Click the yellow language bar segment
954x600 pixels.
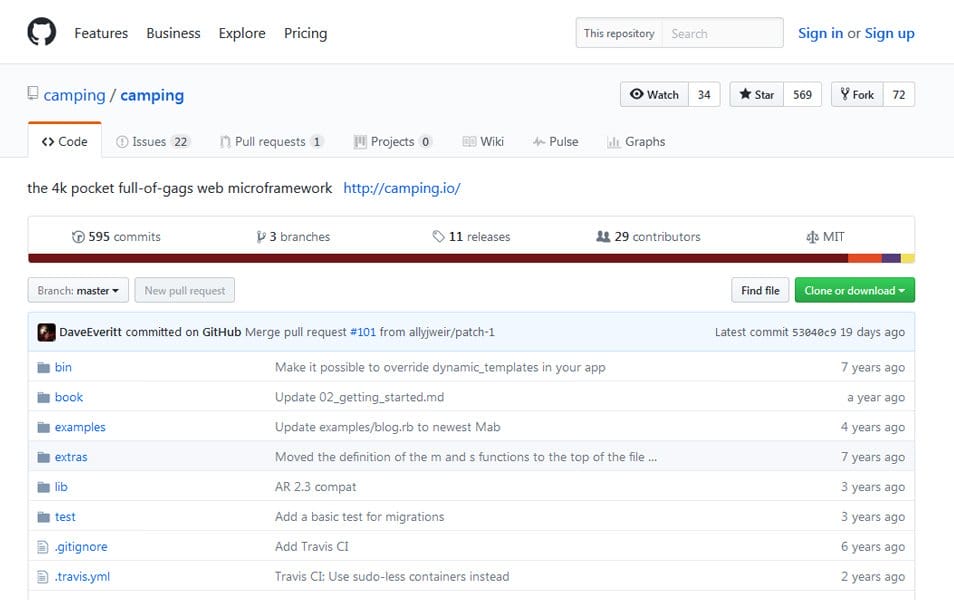point(908,258)
